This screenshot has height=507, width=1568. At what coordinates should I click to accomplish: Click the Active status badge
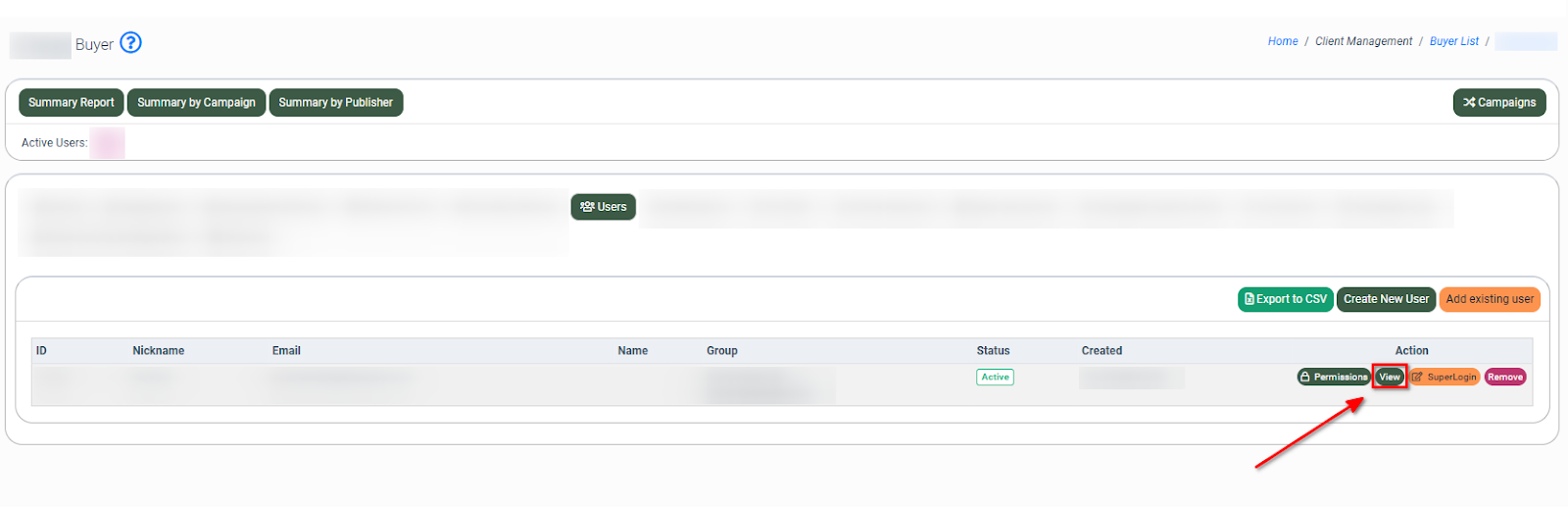995,377
